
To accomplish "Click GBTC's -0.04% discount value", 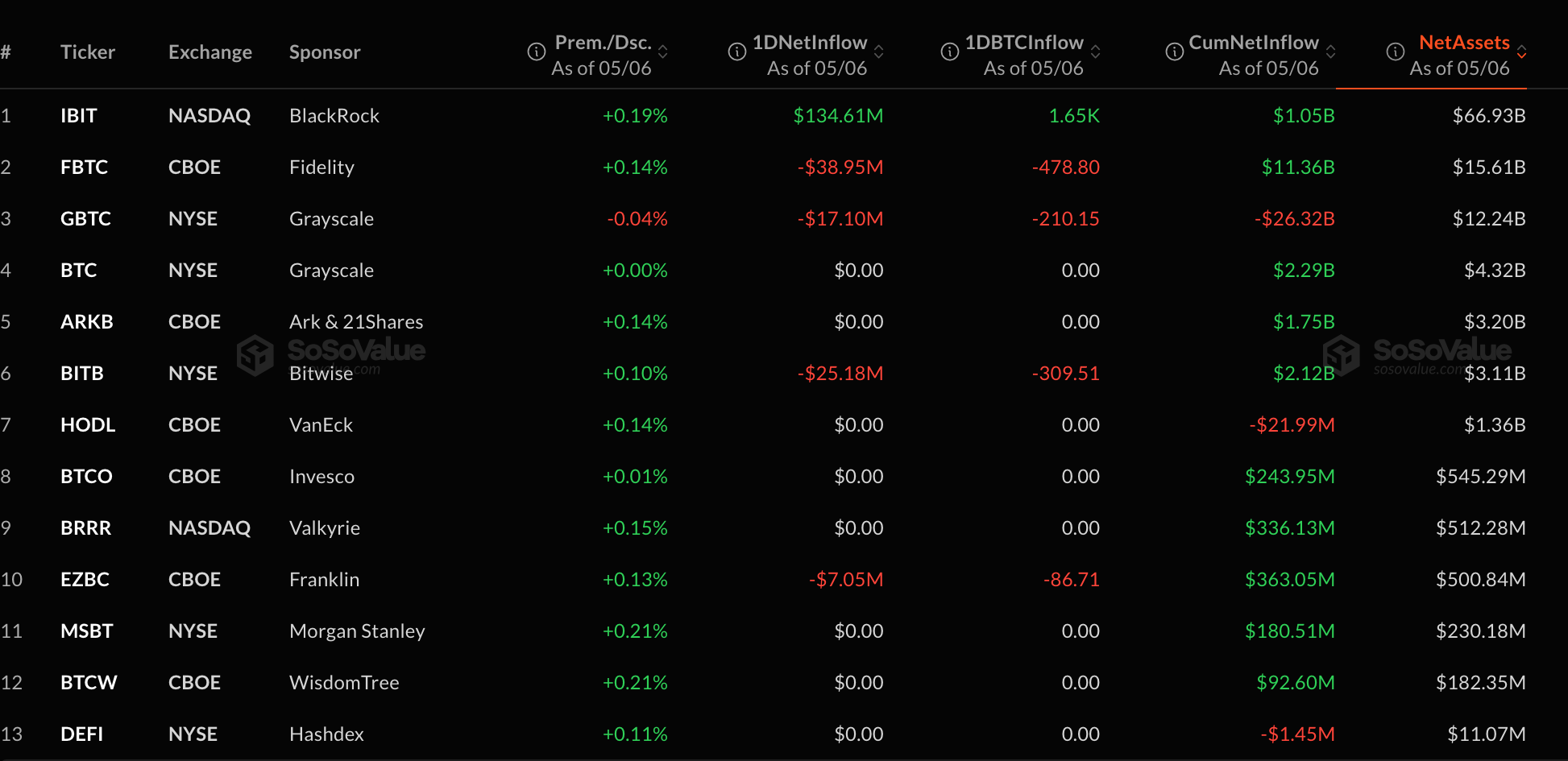I will pos(637,219).
